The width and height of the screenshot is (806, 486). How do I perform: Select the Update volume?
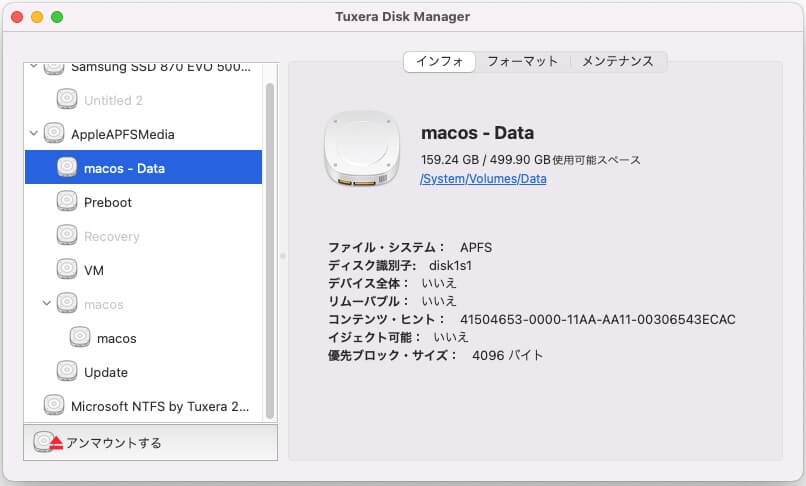click(x=143, y=372)
